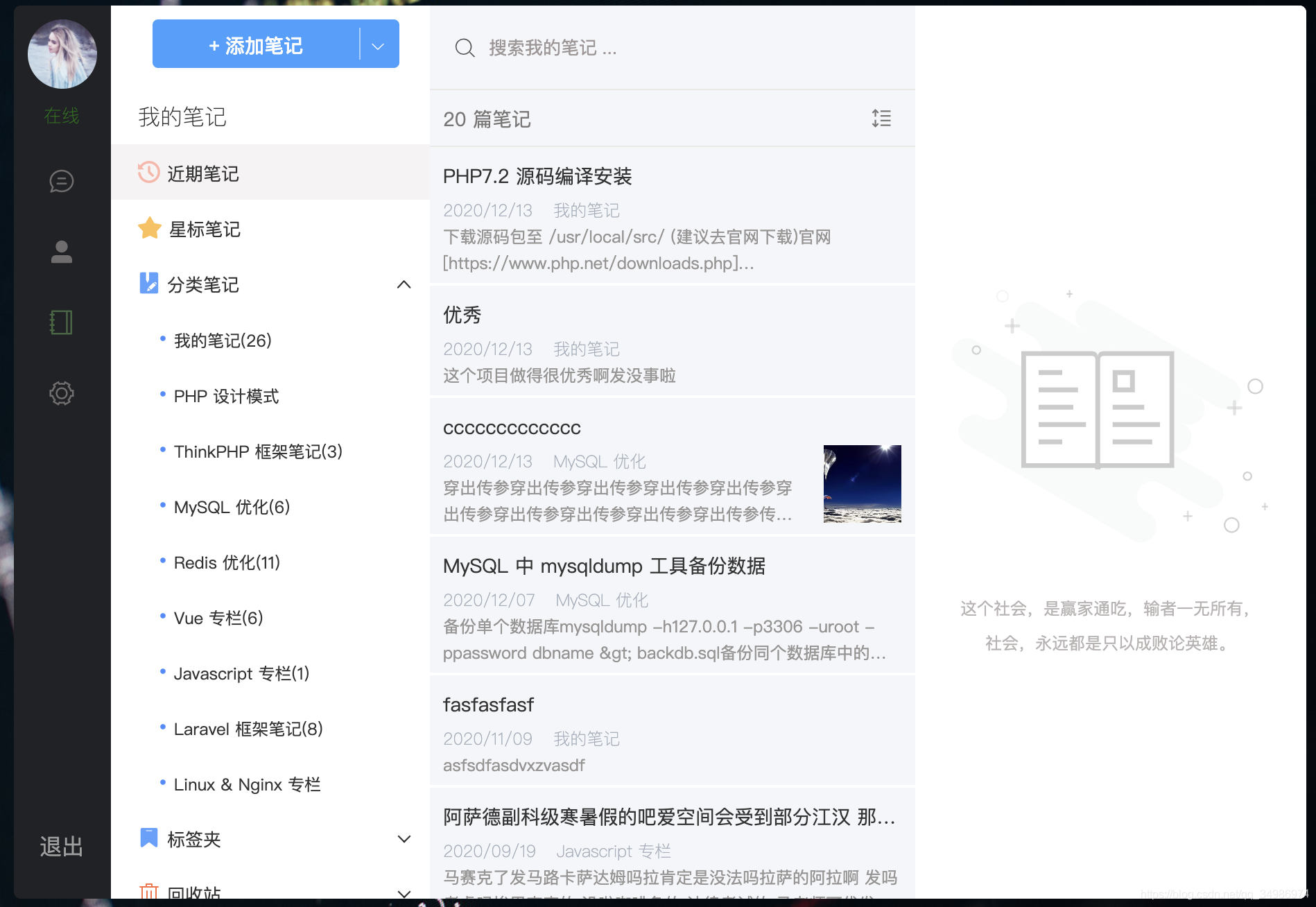Click the empty-state open book illustration

click(1098, 409)
